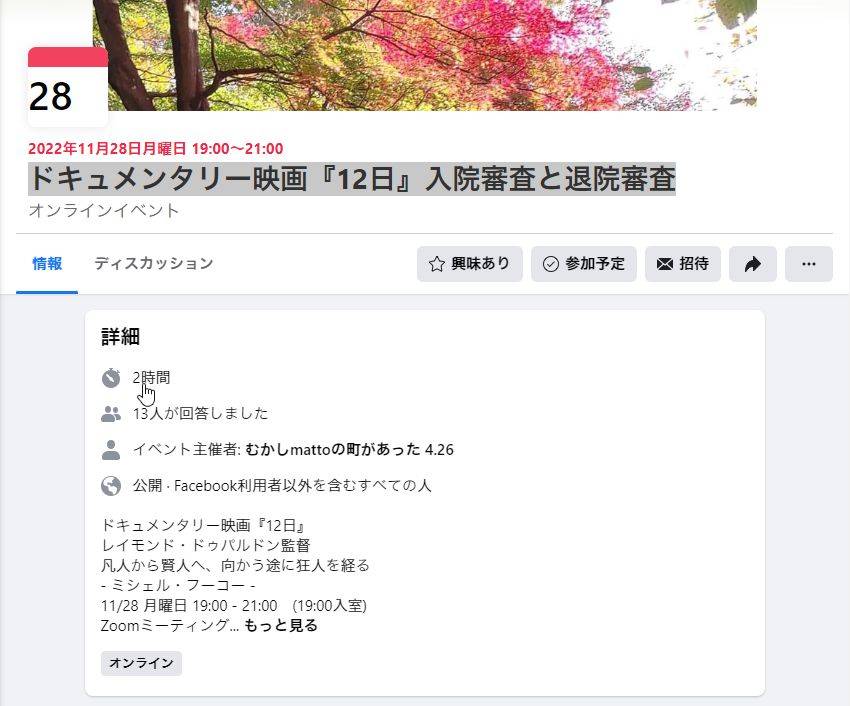Click 13人が回答しました respondents text
The image size is (850, 706).
(x=201, y=414)
